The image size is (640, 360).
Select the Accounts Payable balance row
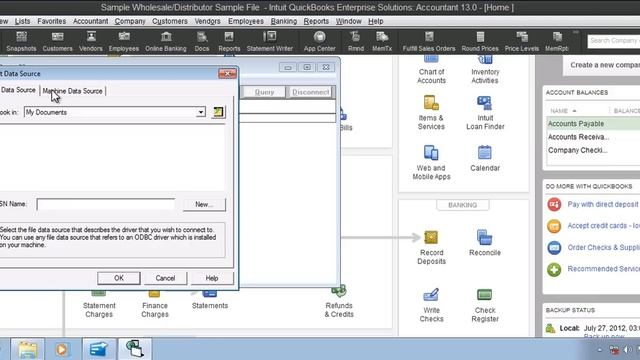pyautogui.click(x=593, y=124)
